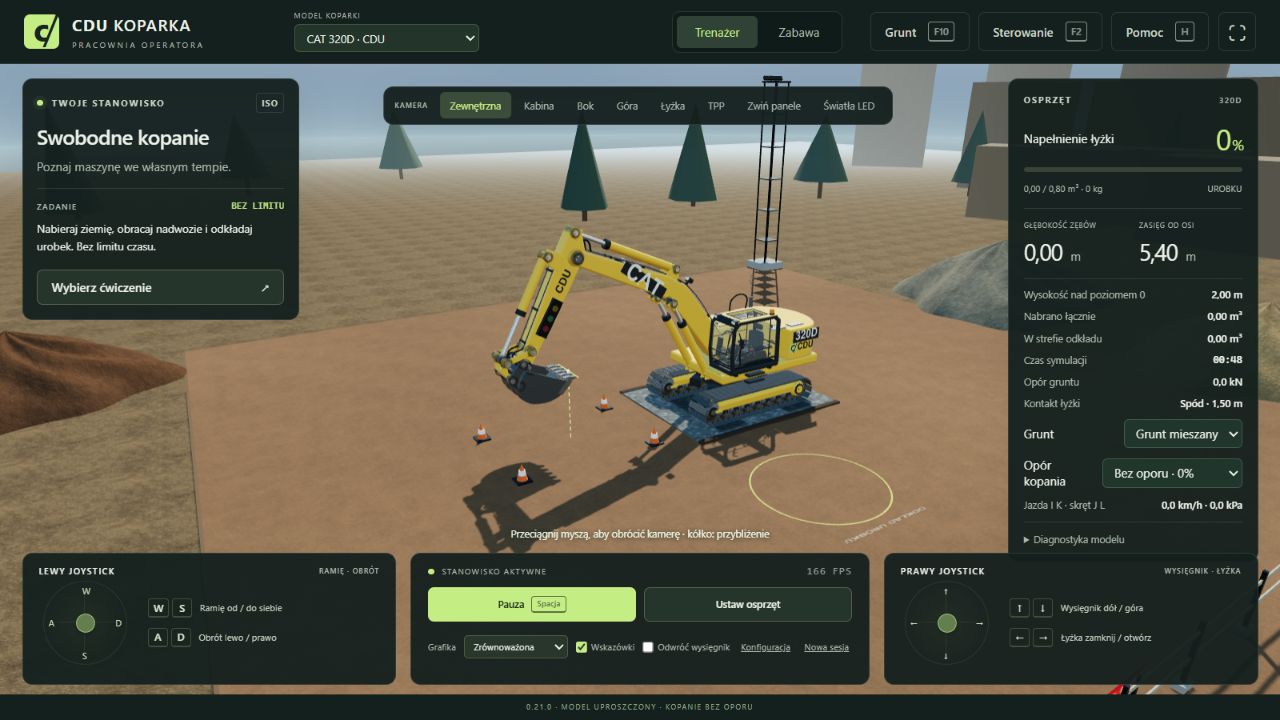Screen dimensions: 1280x720
Task: Click the right joystick center knob
Action: coord(946,623)
